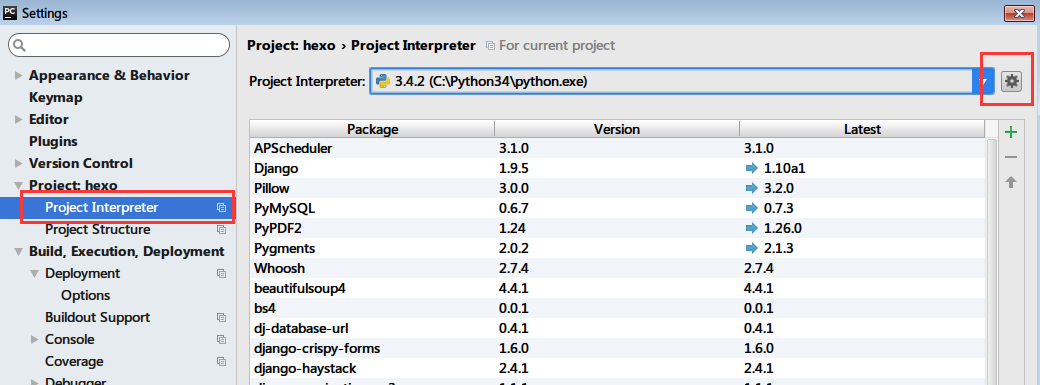Collapse the Build, Execution, Deployment section
The width and height of the screenshot is (1040, 385).
click(19, 252)
